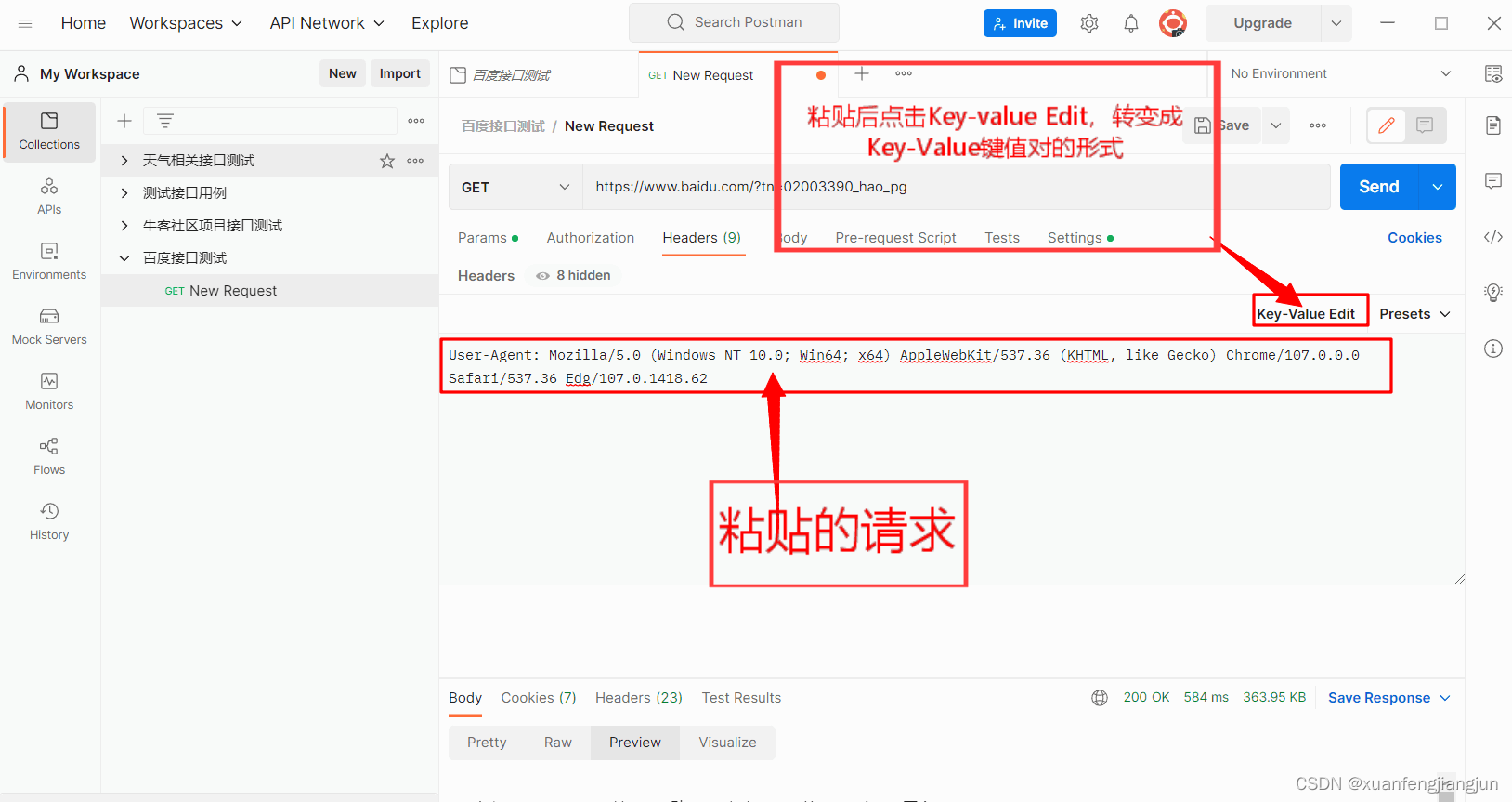
Task: Select the Pretty response view
Action: [x=487, y=743]
